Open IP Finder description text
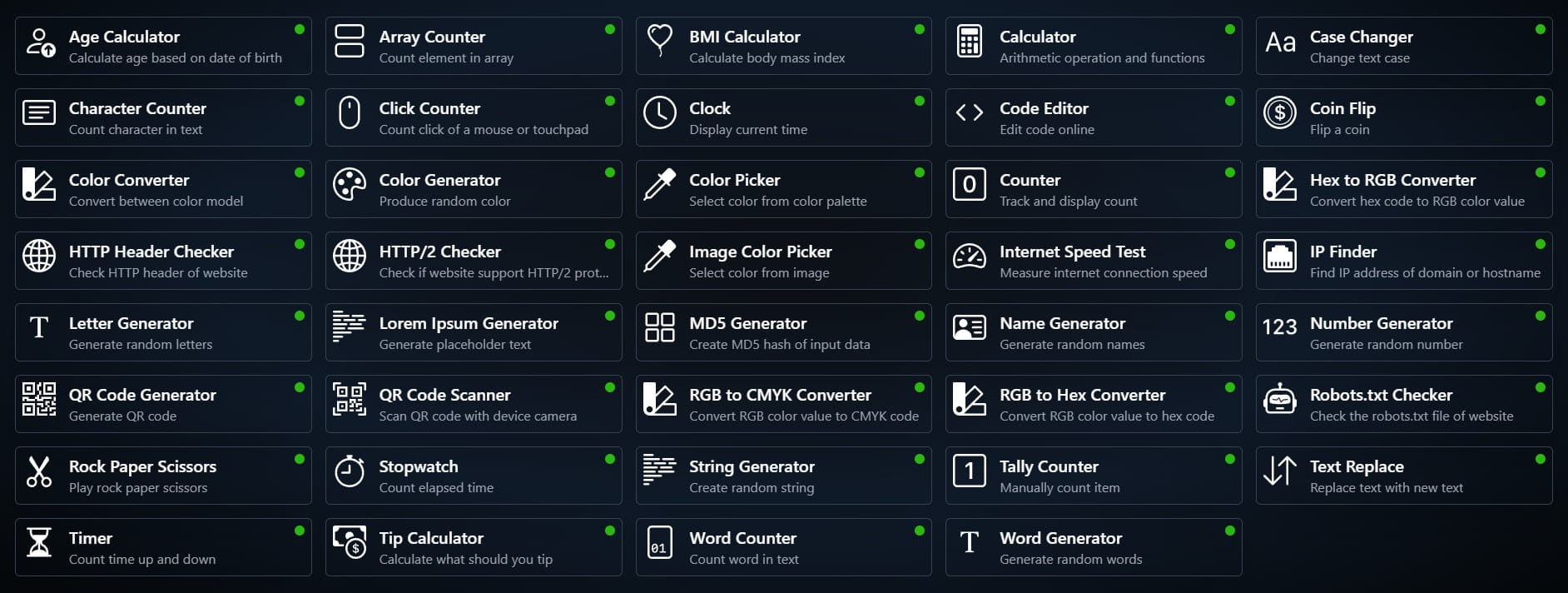Image resolution: width=1568 pixels, height=593 pixels. click(x=1424, y=273)
